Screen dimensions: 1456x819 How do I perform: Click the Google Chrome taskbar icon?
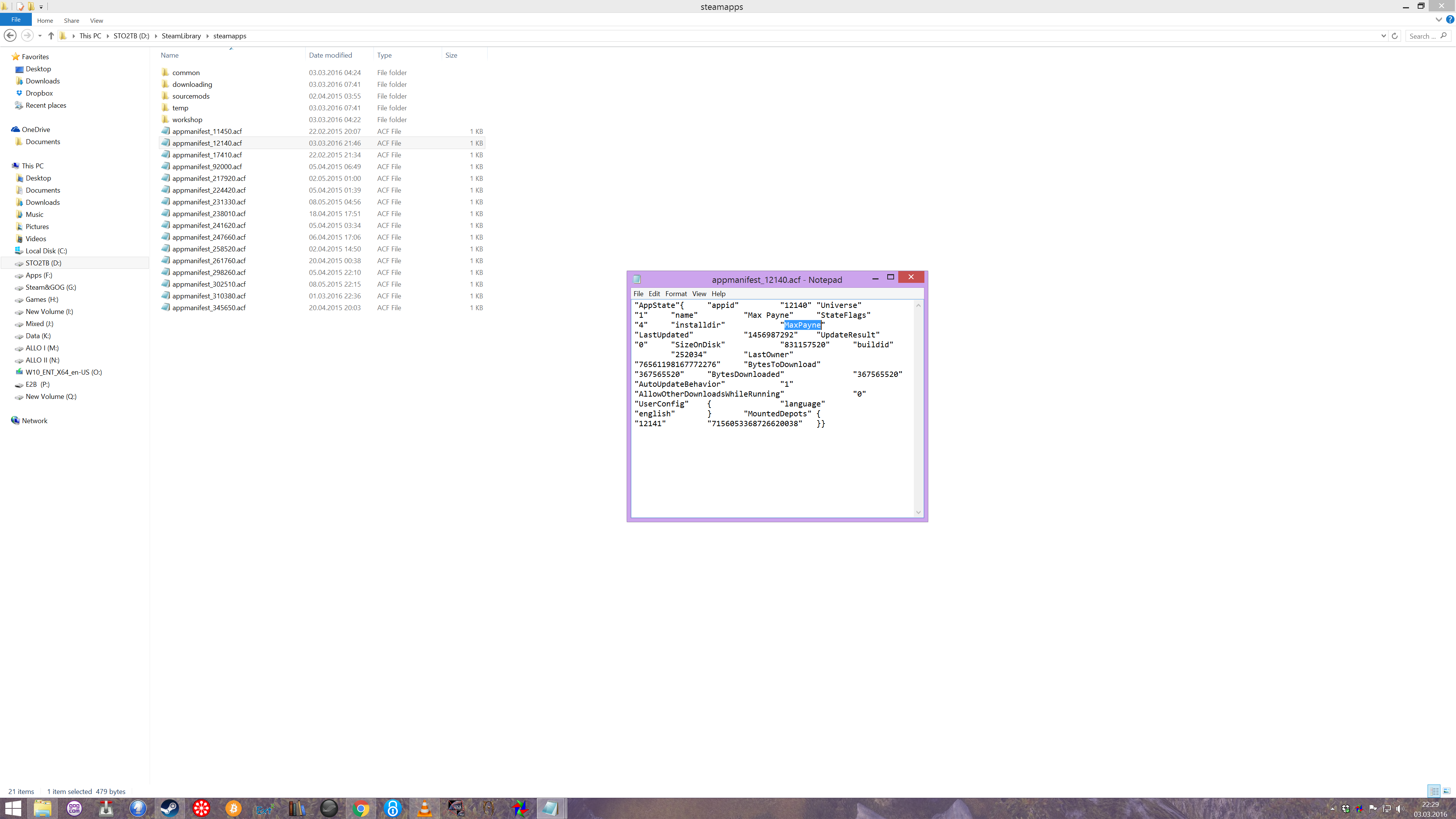tap(361, 808)
